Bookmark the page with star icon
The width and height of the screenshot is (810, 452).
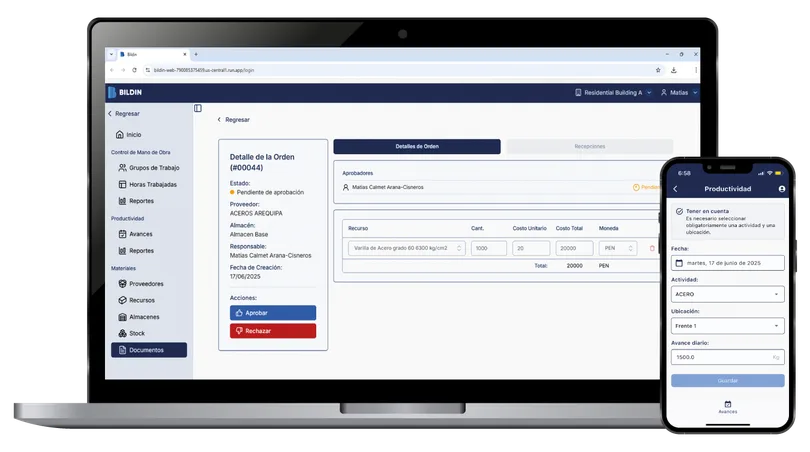coord(658,70)
